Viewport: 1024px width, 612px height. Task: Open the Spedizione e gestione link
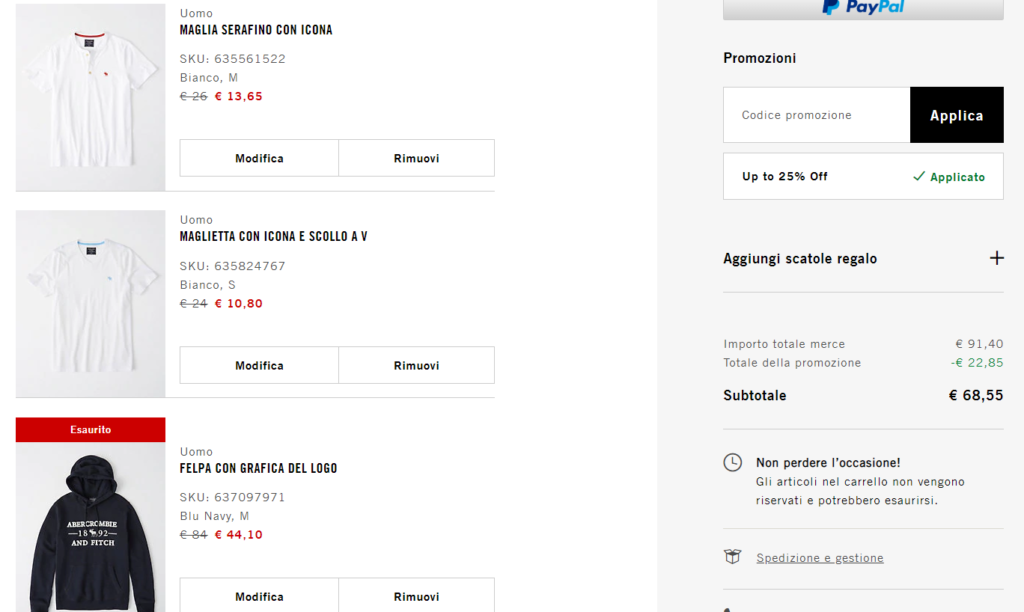819,558
